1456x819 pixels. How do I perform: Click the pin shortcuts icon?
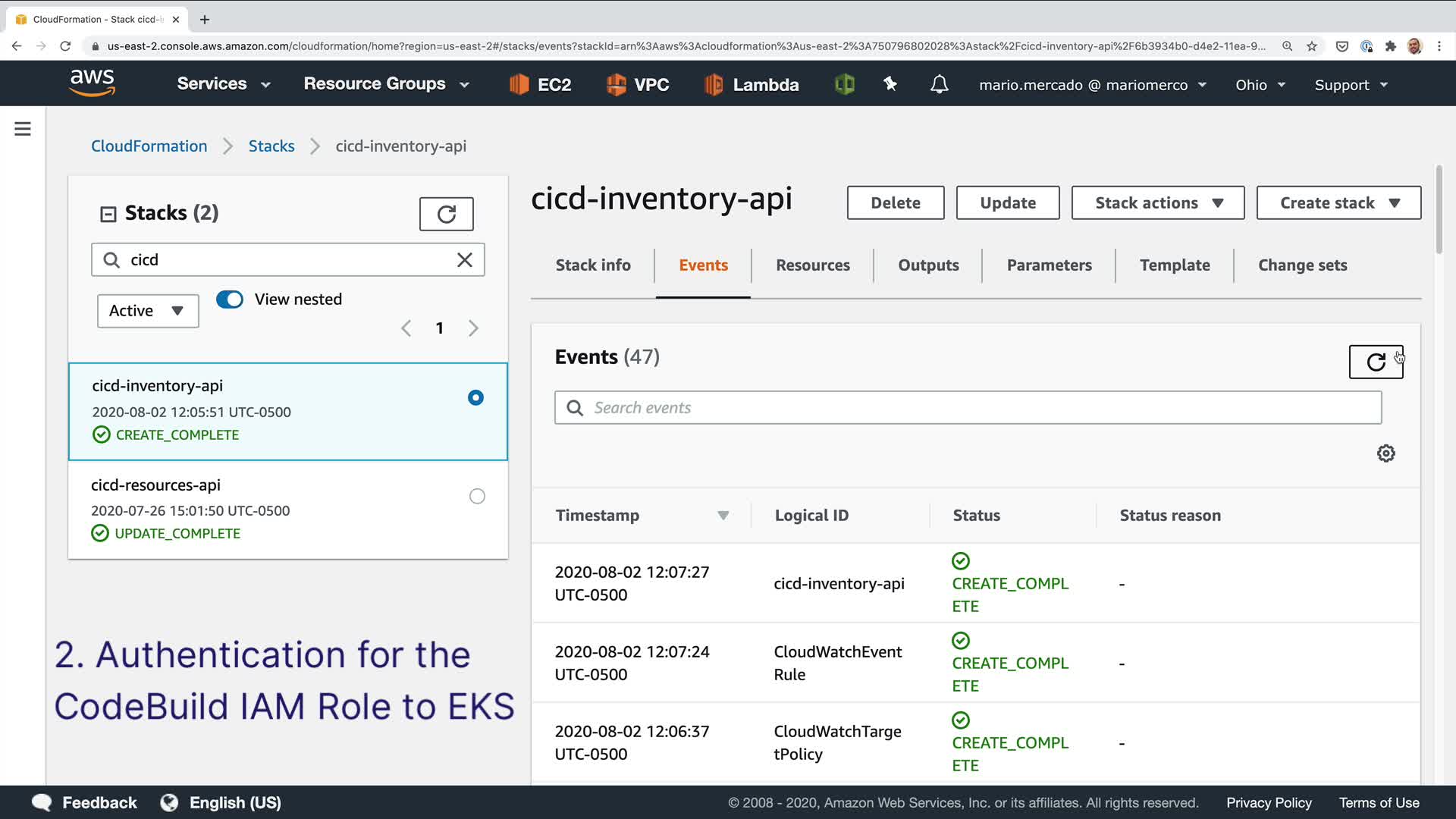[890, 84]
